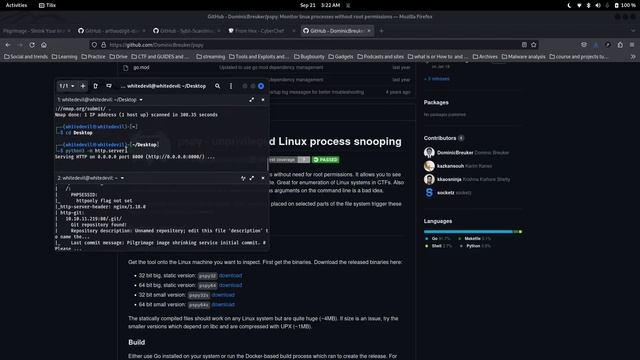Viewport: 640px width, 360px height.
Task: Open socketz contributor profile
Action: [445, 193]
